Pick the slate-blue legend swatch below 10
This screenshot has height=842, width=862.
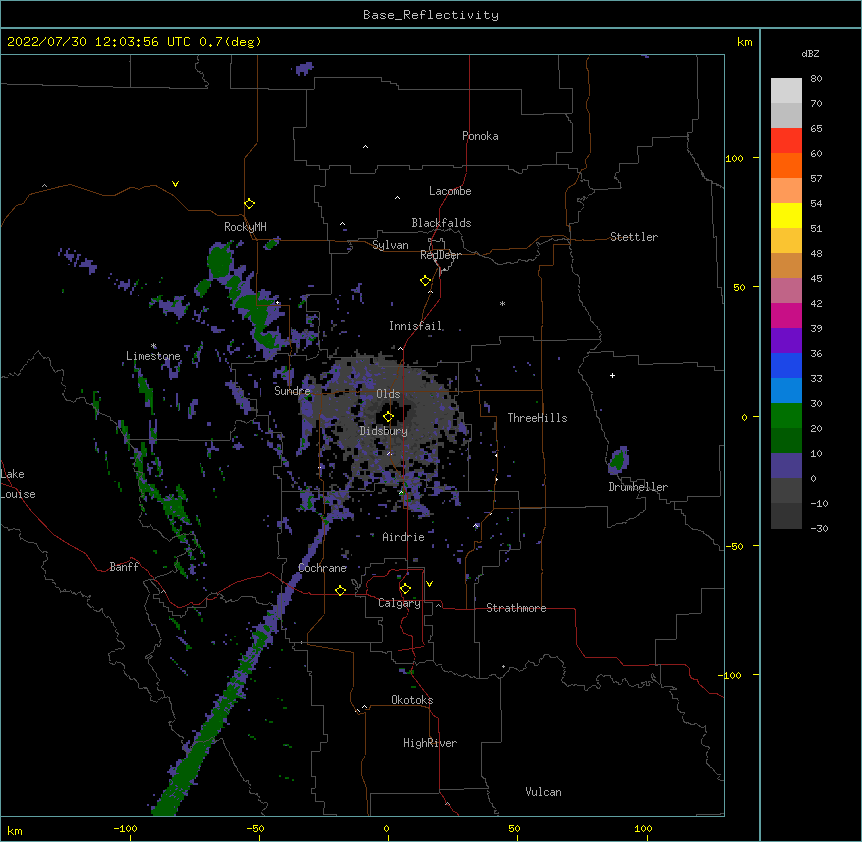pyautogui.click(x=786, y=466)
